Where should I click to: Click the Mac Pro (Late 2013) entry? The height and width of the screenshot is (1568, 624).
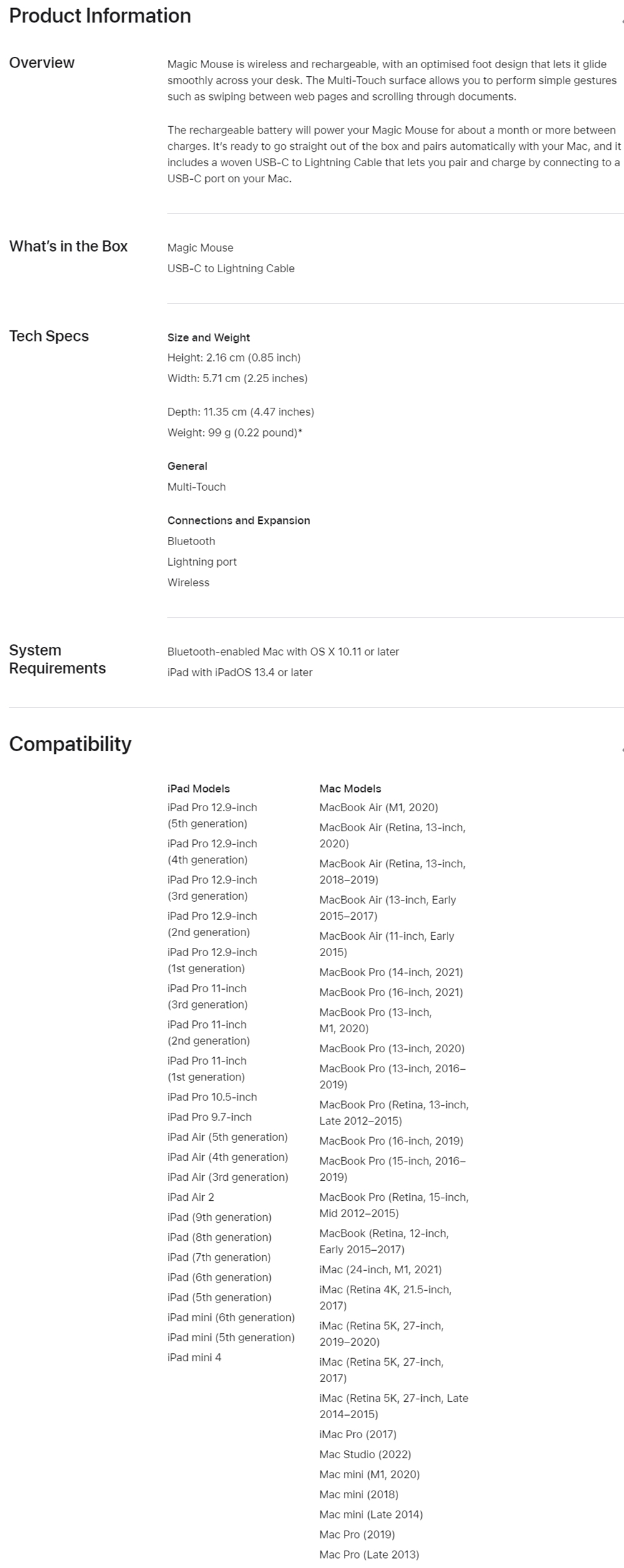[x=369, y=1554]
